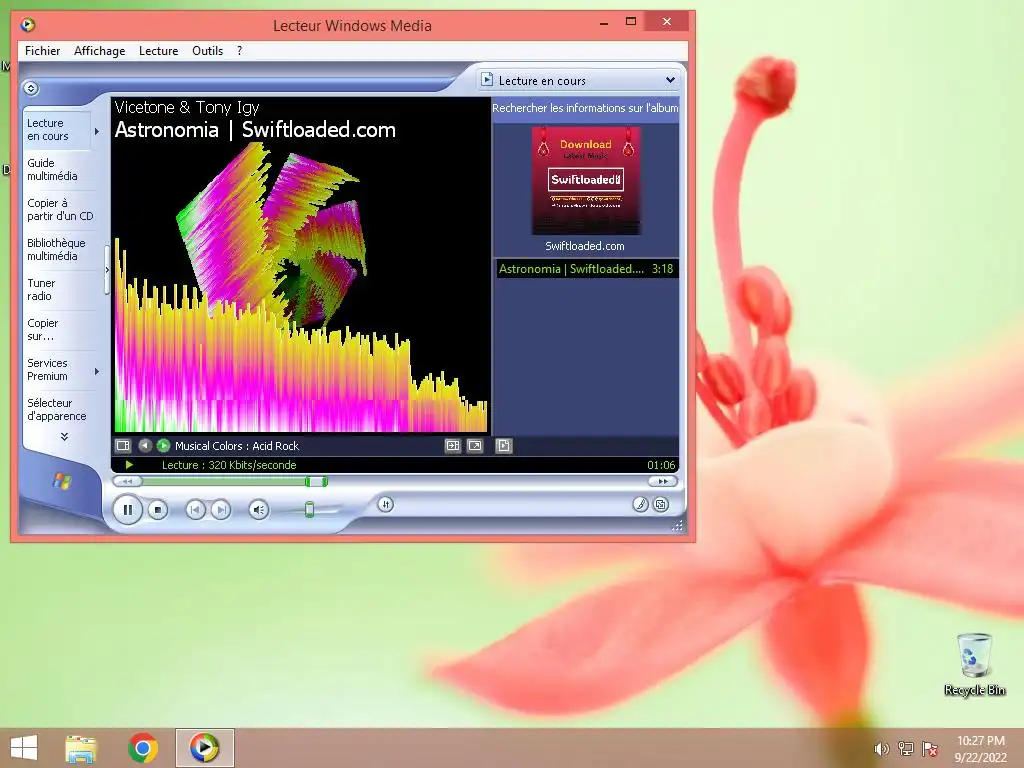The height and width of the screenshot is (768, 1024).
Task: Open File Explorer from taskbar
Action: pos(82,748)
